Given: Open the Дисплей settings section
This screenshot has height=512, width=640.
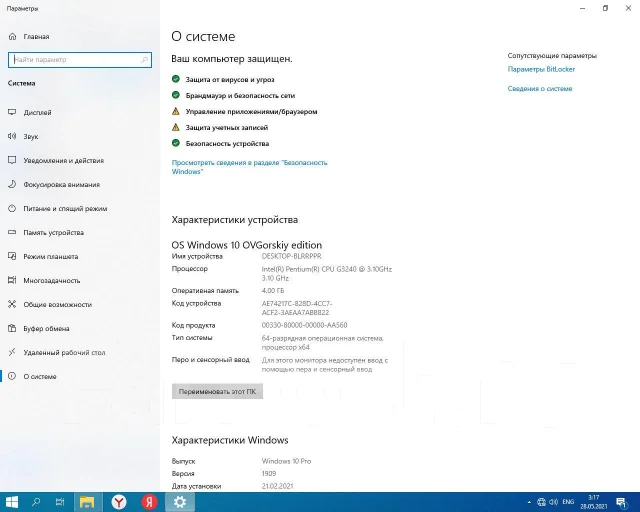Looking at the screenshot, I should click(x=80, y=112).
